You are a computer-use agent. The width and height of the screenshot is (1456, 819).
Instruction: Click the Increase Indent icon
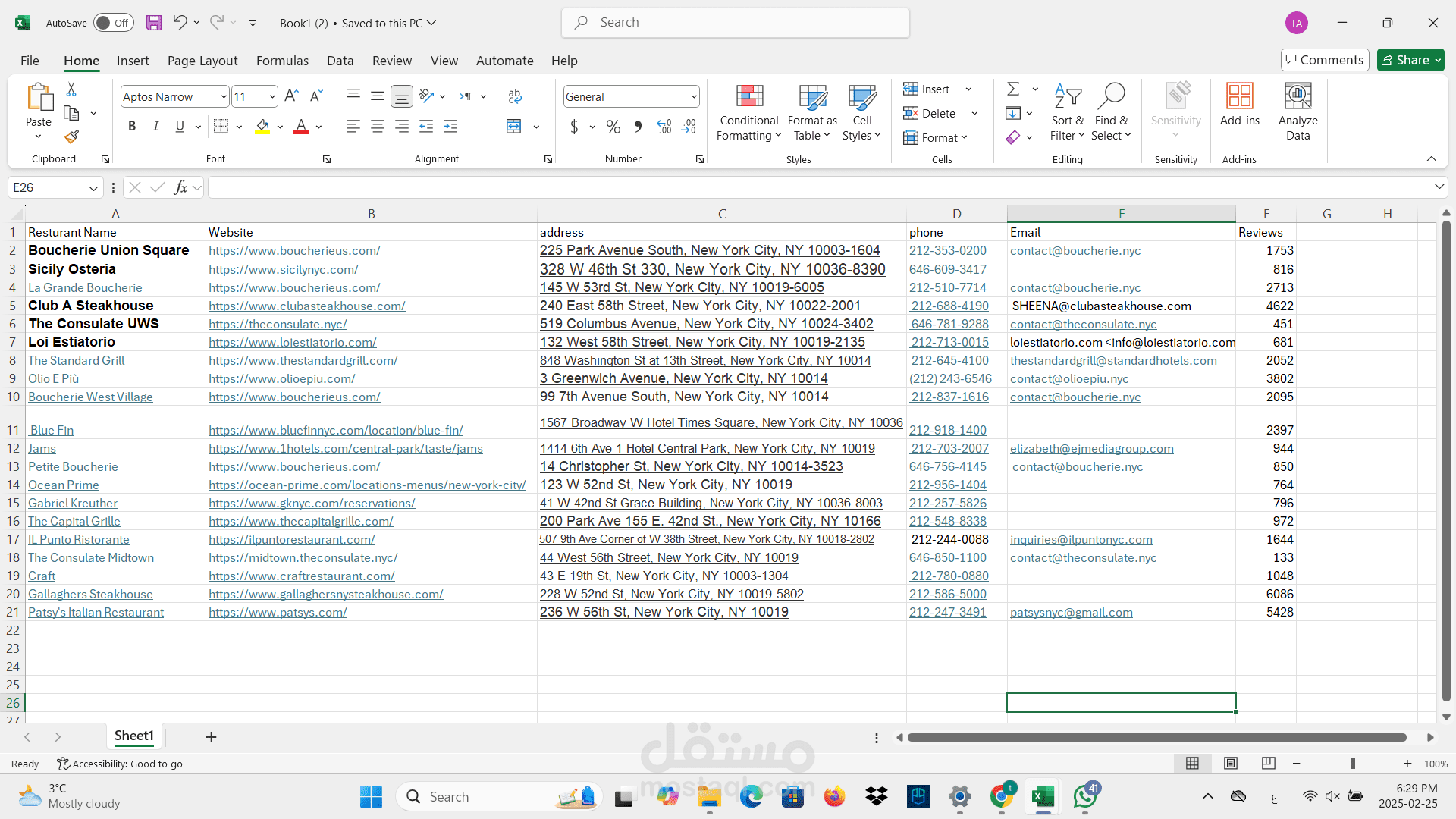click(450, 127)
